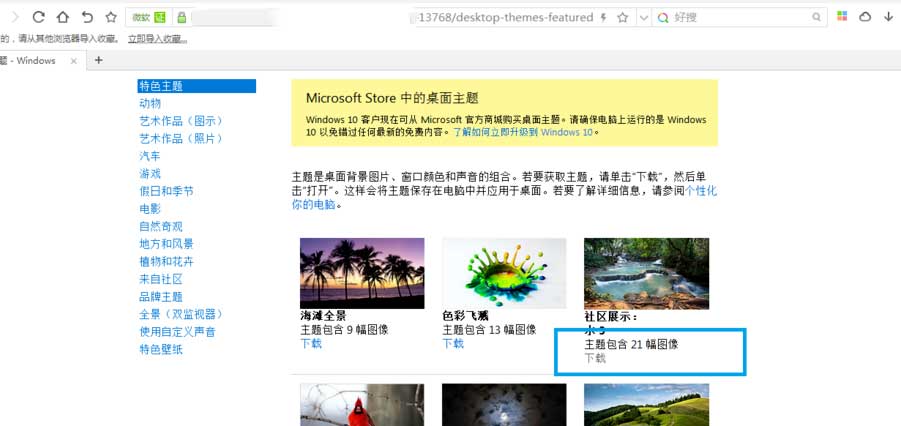Open the 动物 theme category
Screen dimensions: 901x426
150,103
